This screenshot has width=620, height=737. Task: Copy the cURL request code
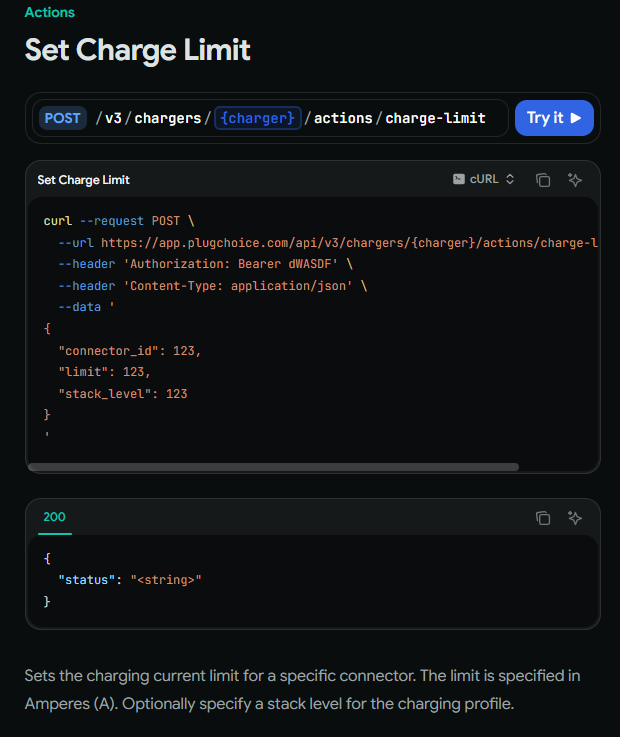[543, 180]
